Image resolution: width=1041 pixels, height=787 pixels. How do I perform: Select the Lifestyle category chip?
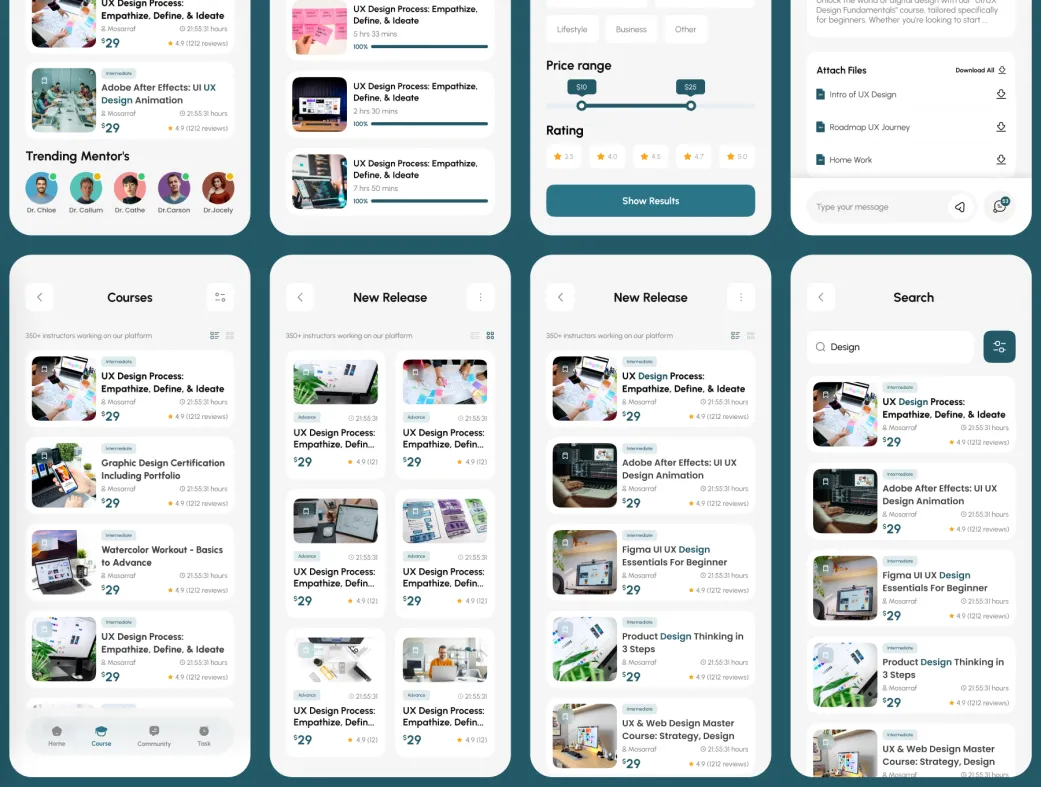pos(572,30)
